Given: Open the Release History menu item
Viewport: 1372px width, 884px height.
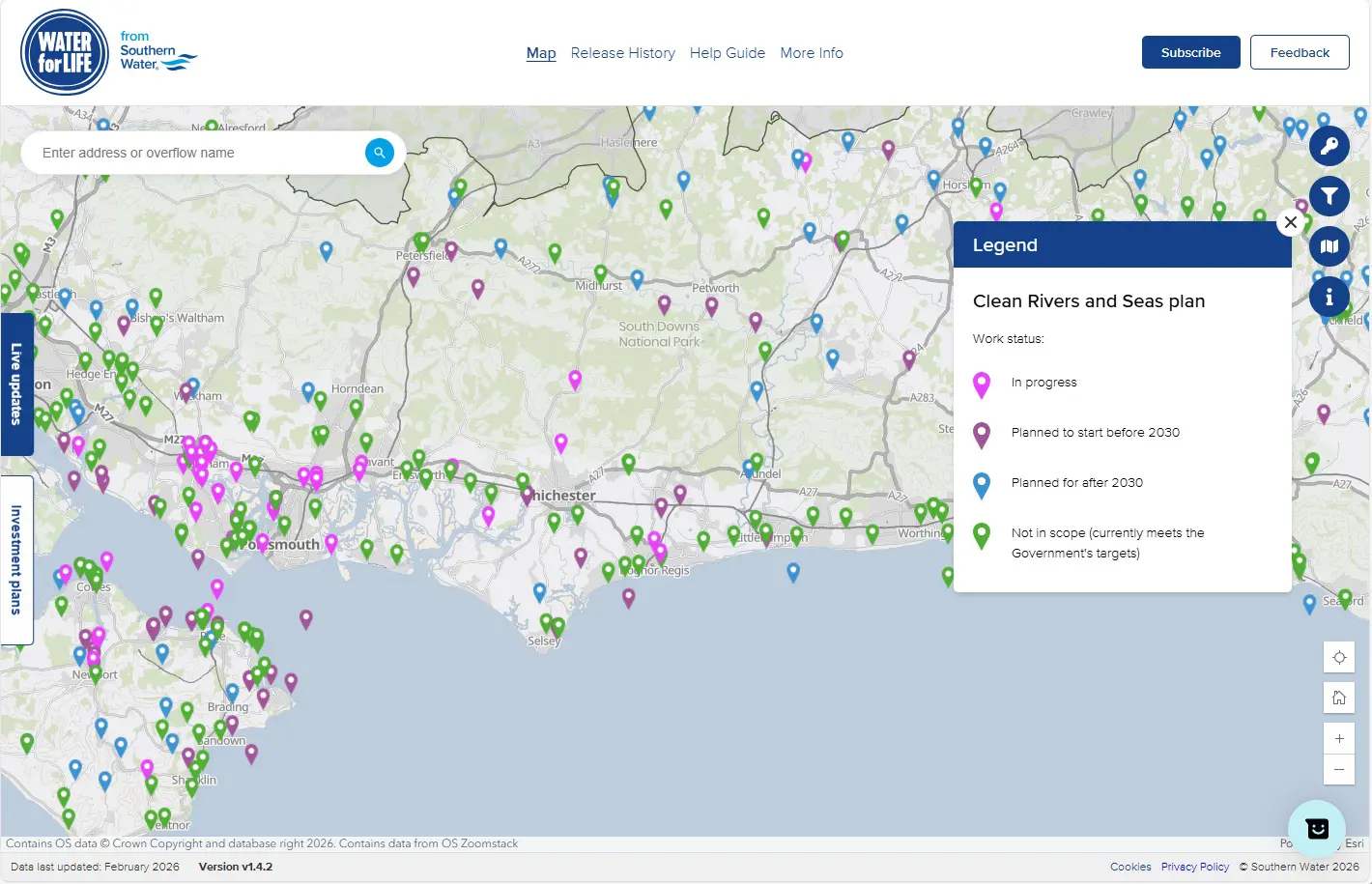Looking at the screenshot, I should [x=622, y=53].
